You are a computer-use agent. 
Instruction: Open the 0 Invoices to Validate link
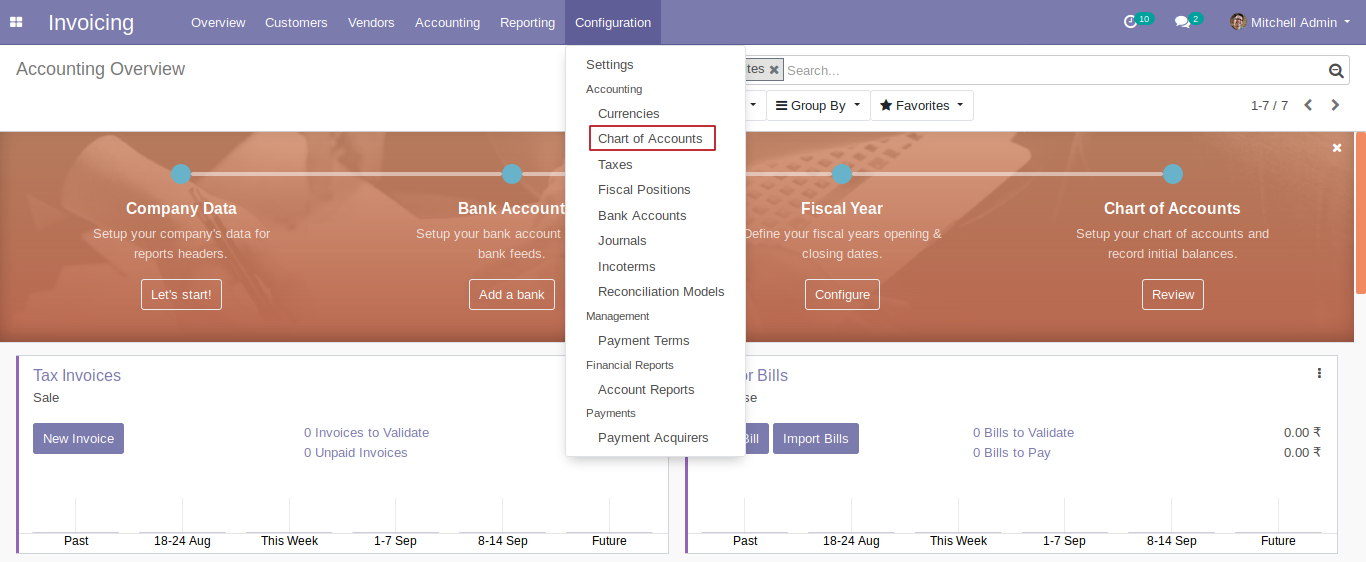(x=366, y=433)
